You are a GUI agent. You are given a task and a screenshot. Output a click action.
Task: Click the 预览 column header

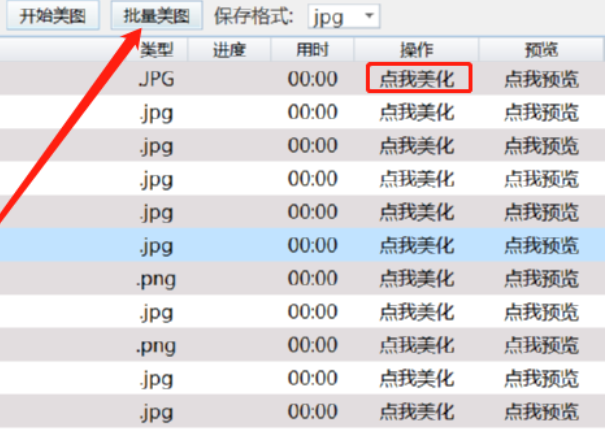click(541, 50)
